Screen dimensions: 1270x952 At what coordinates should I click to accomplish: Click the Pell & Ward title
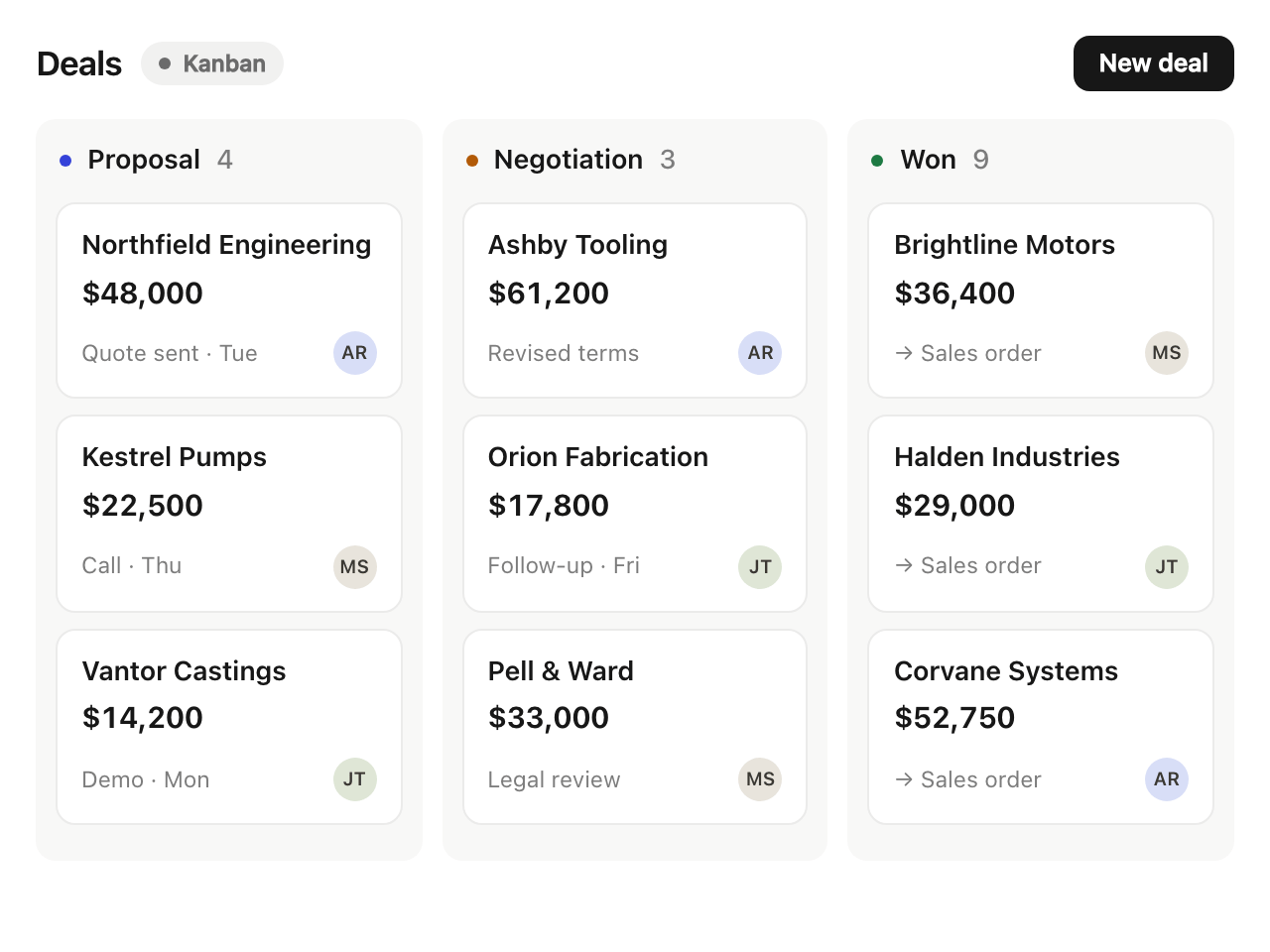[x=561, y=671]
